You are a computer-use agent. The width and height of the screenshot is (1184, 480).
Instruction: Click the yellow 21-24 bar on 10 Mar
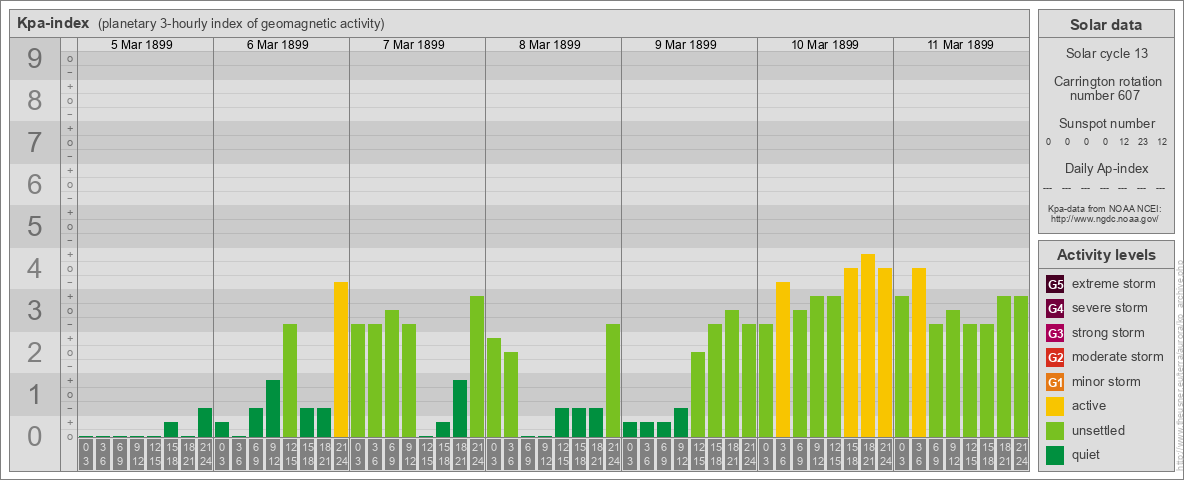[x=884, y=352]
